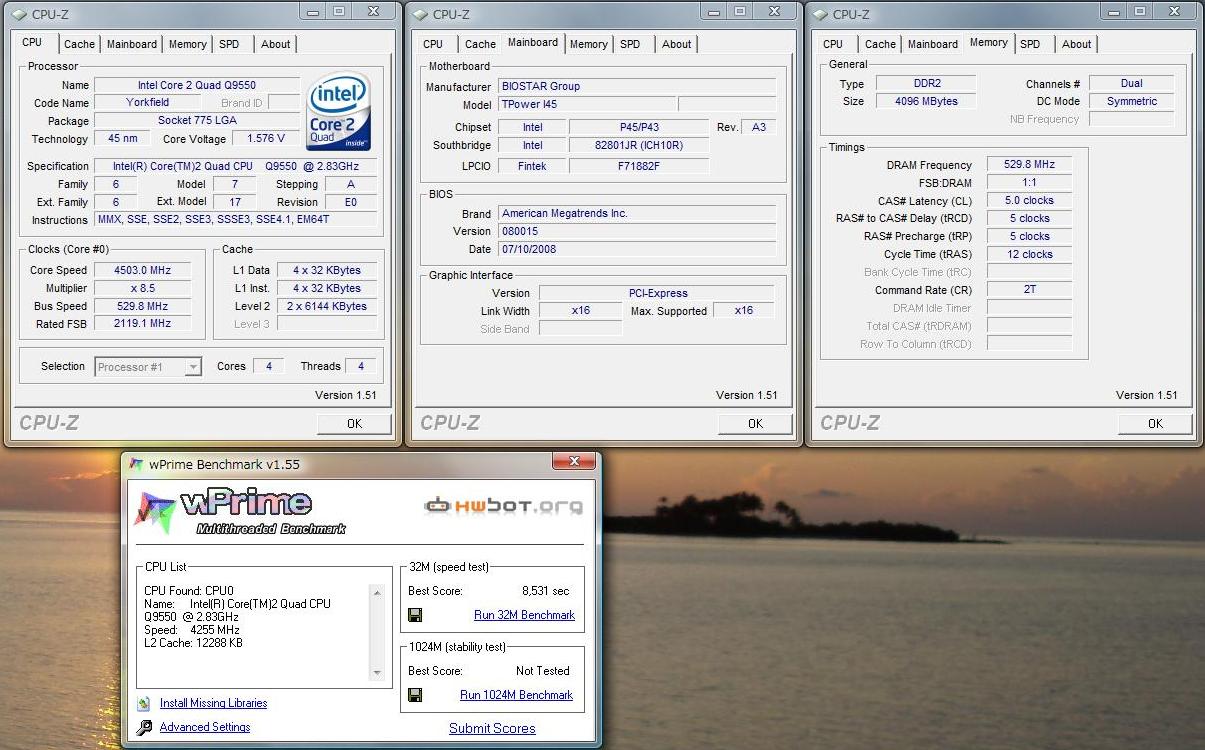Click the Model field TPower I45
Screen dimensions: 1205x750
(x=586, y=105)
